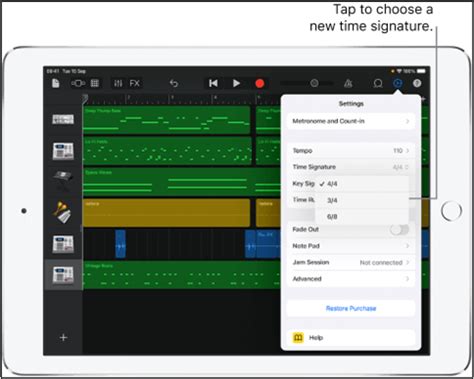Toggle the Fade Out switch

[x=399, y=229]
